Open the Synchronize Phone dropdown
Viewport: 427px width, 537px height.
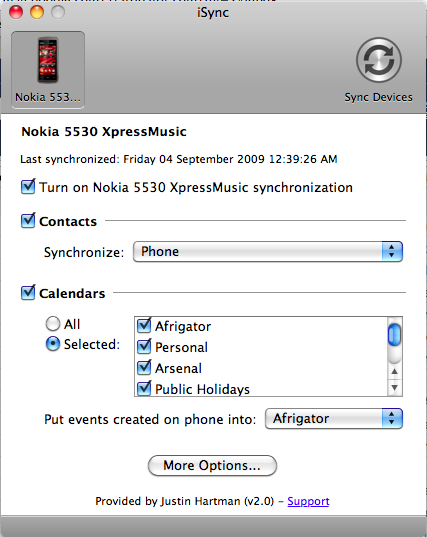coord(268,252)
